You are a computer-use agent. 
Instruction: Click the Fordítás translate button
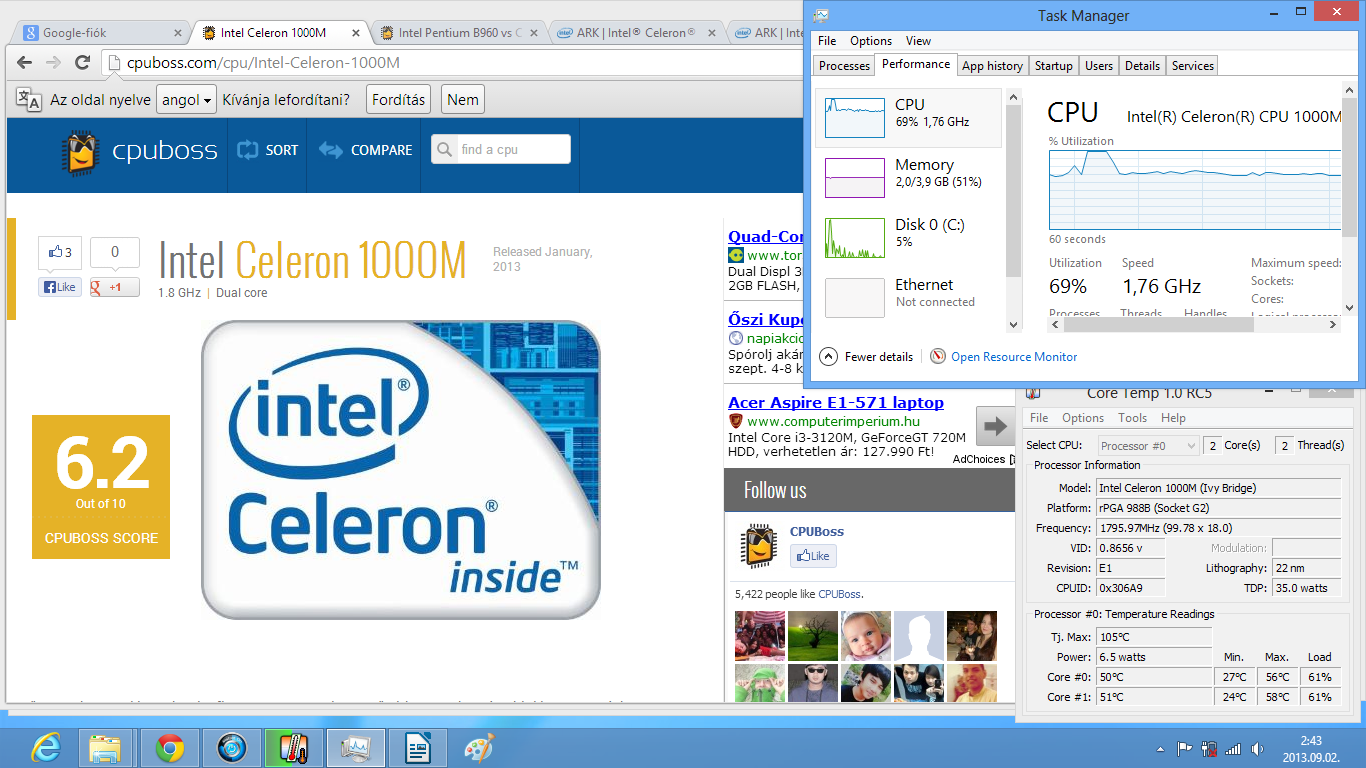(x=399, y=99)
